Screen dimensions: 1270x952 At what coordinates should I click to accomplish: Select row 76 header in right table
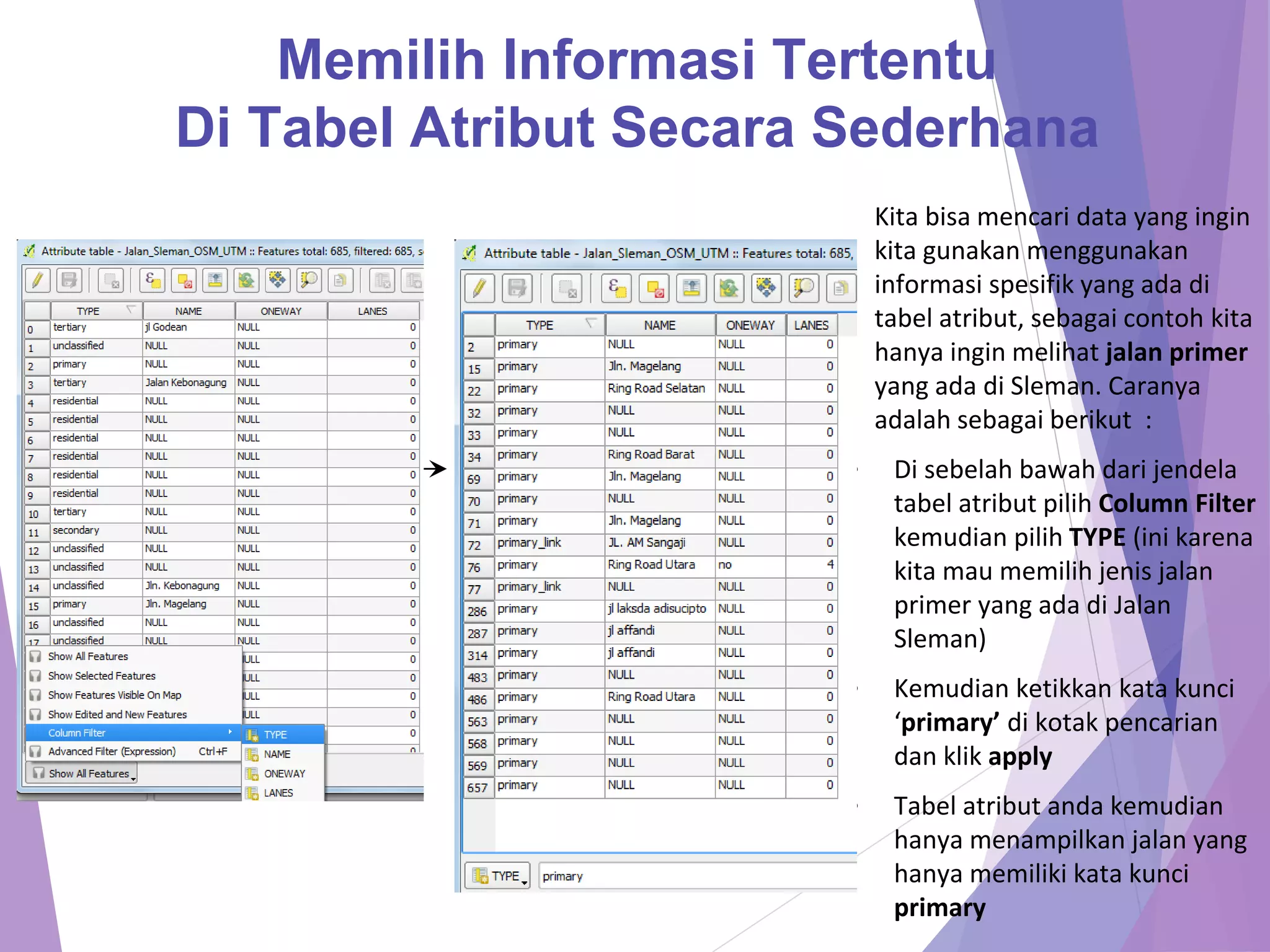[x=479, y=566]
